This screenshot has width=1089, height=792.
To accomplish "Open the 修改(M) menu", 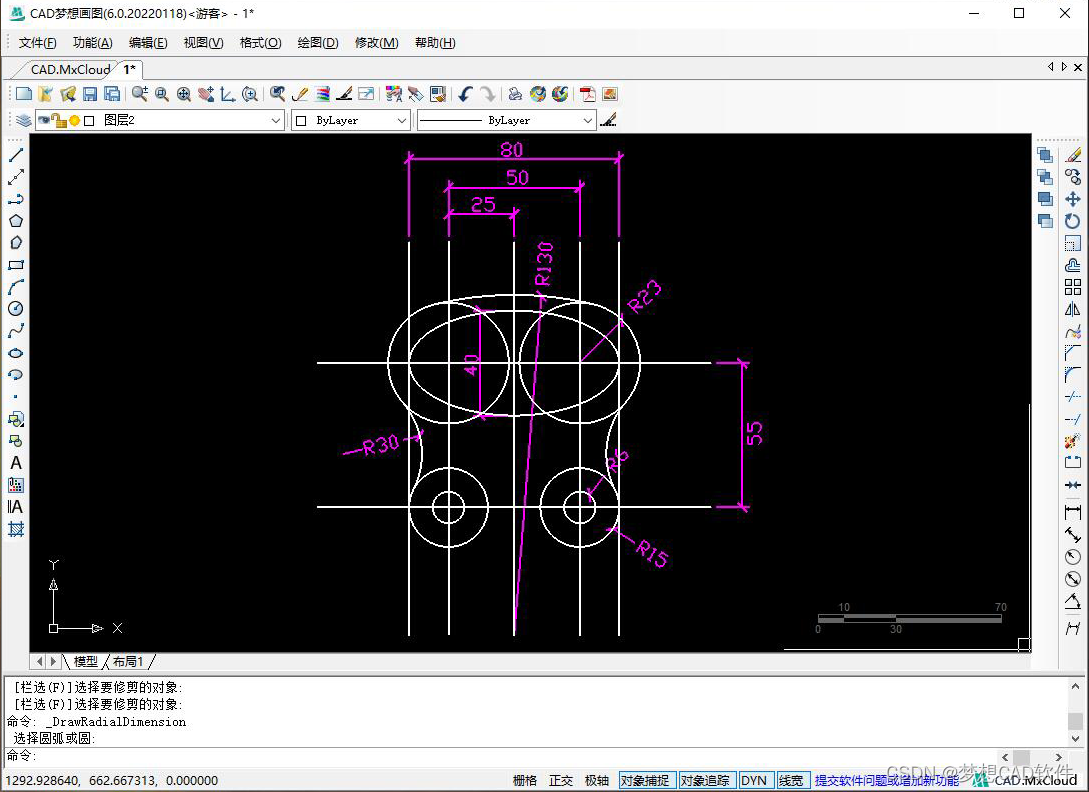I will (x=376, y=43).
